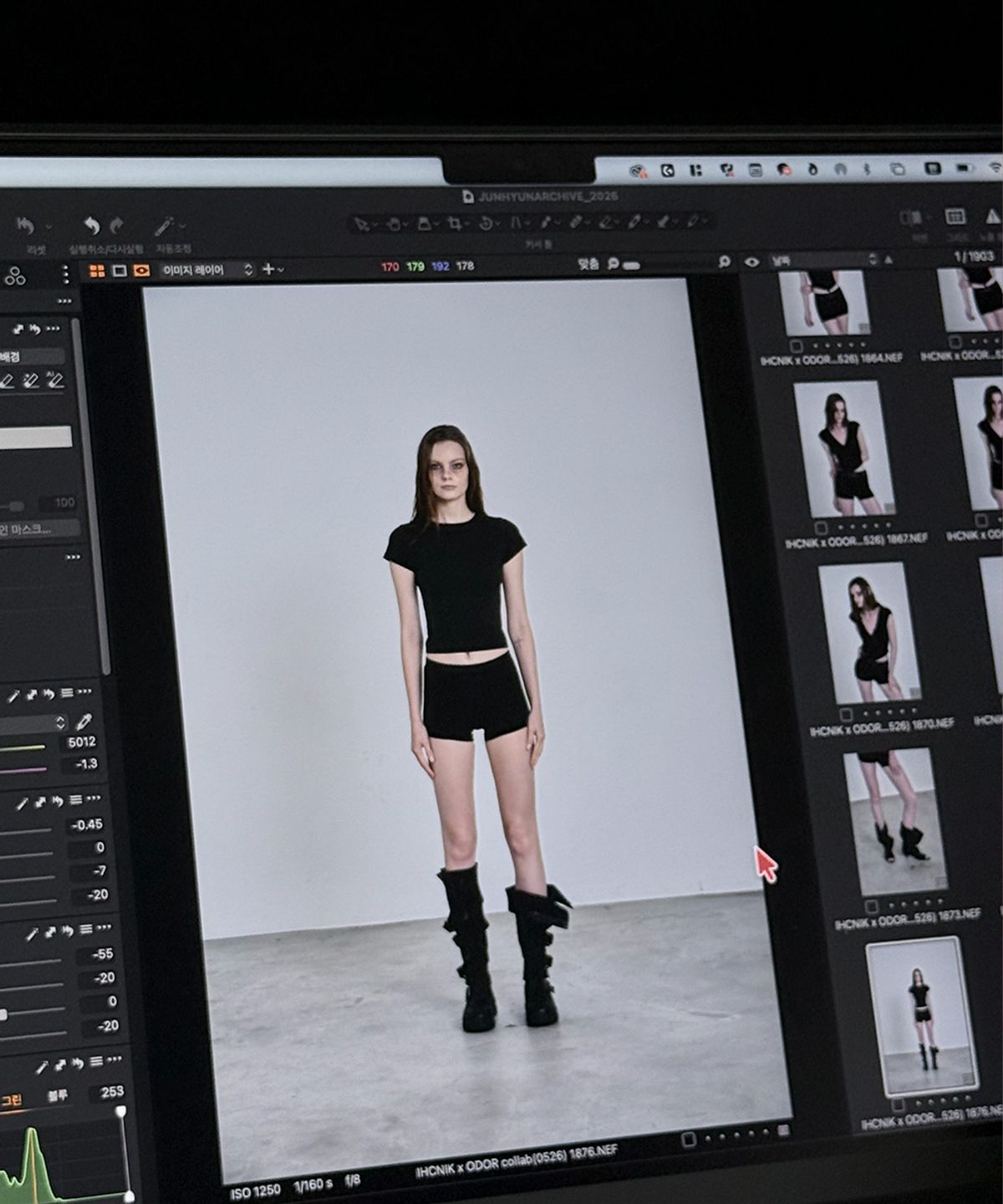Click the vertical ellipsis beside tool tabs
The width and height of the screenshot is (1003, 1204).
click(x=65, y=274)
